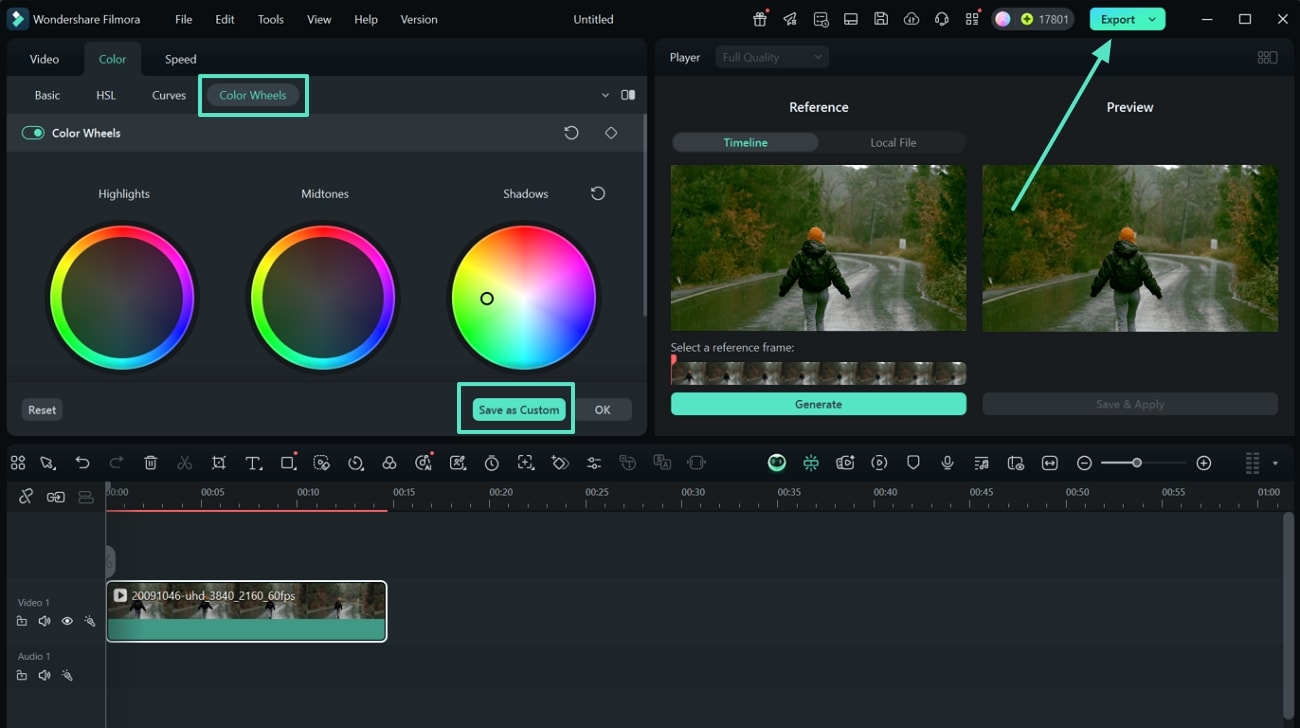Open the Edit menu
1300x728 pixels.
click(x=225, y=19)
